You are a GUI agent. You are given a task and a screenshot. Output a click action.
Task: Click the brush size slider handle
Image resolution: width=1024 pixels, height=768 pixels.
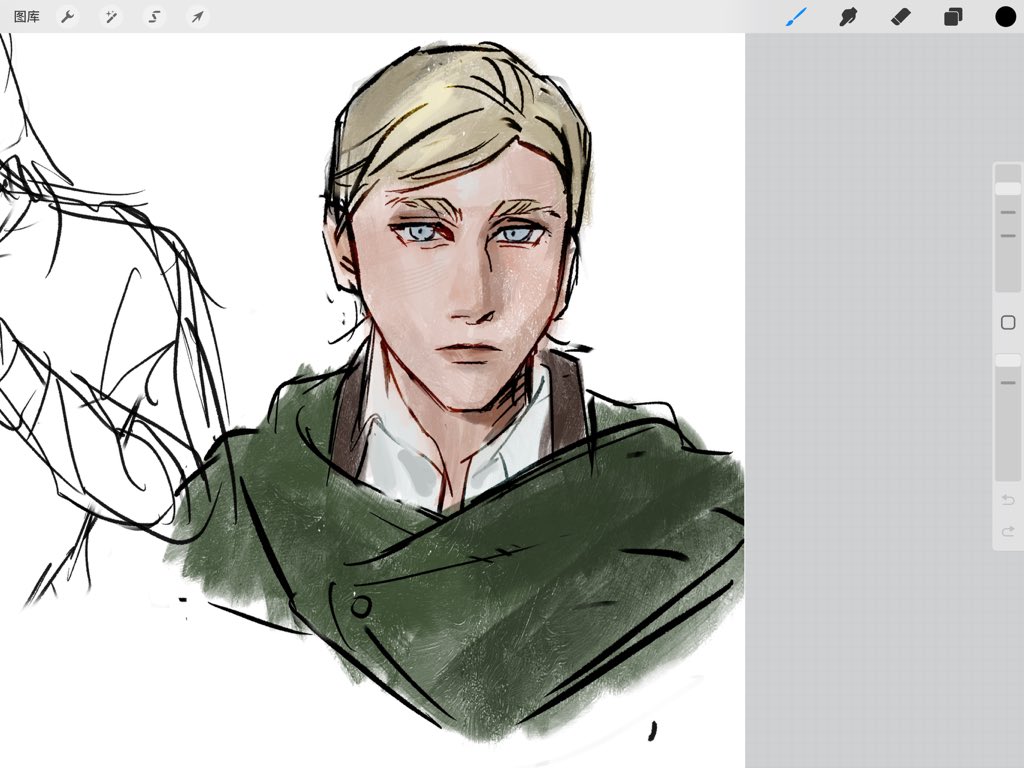tap(1008, 188)
